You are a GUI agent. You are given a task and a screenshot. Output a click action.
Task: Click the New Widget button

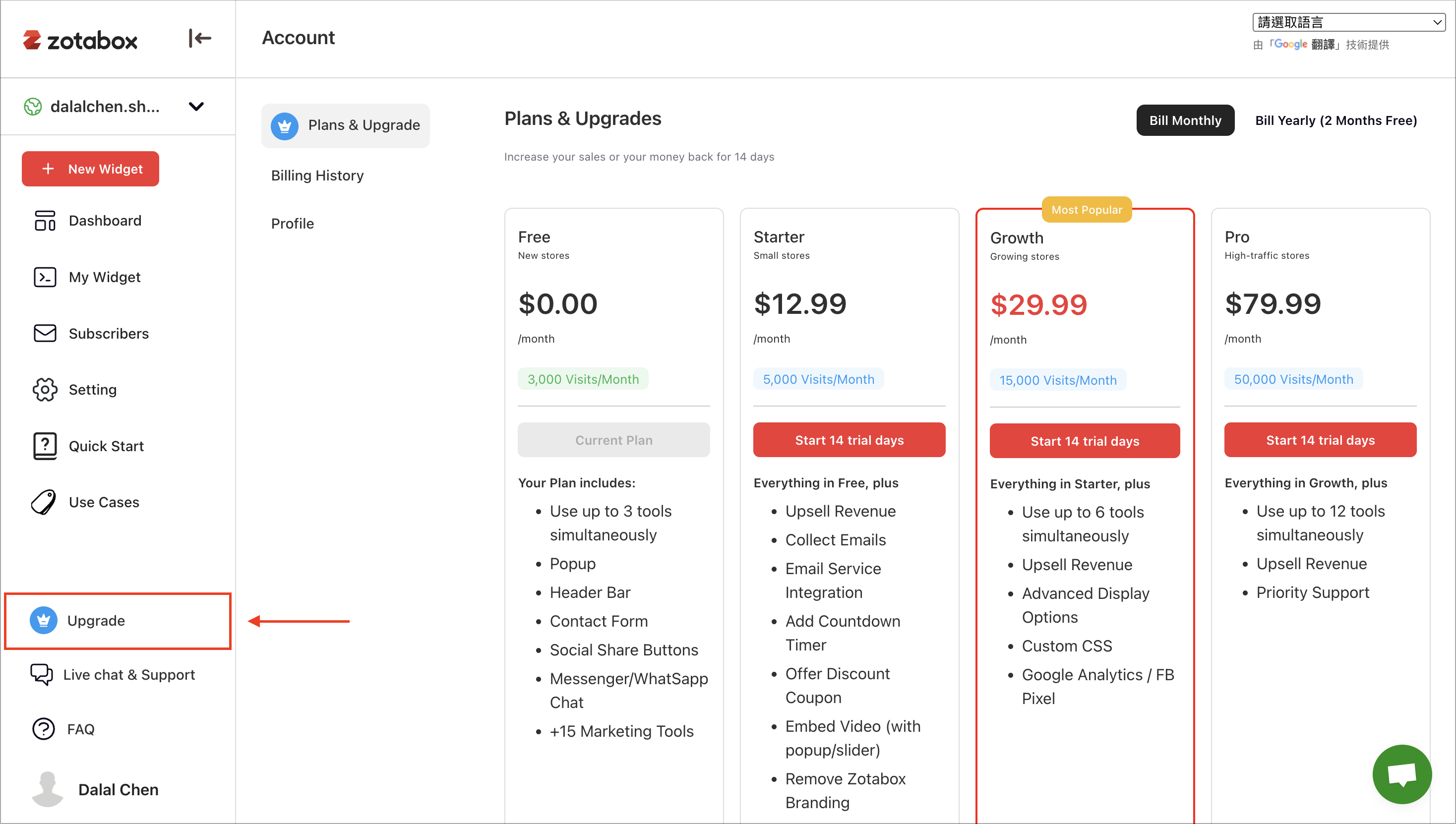91,169
